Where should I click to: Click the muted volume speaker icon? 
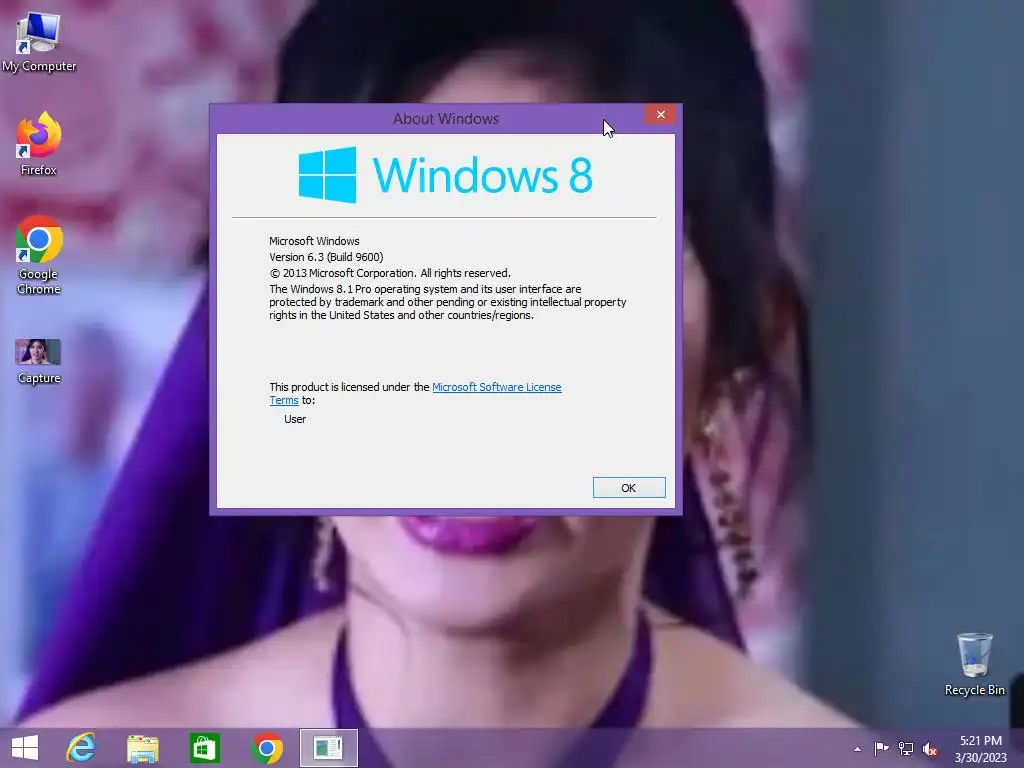point(930,749)
